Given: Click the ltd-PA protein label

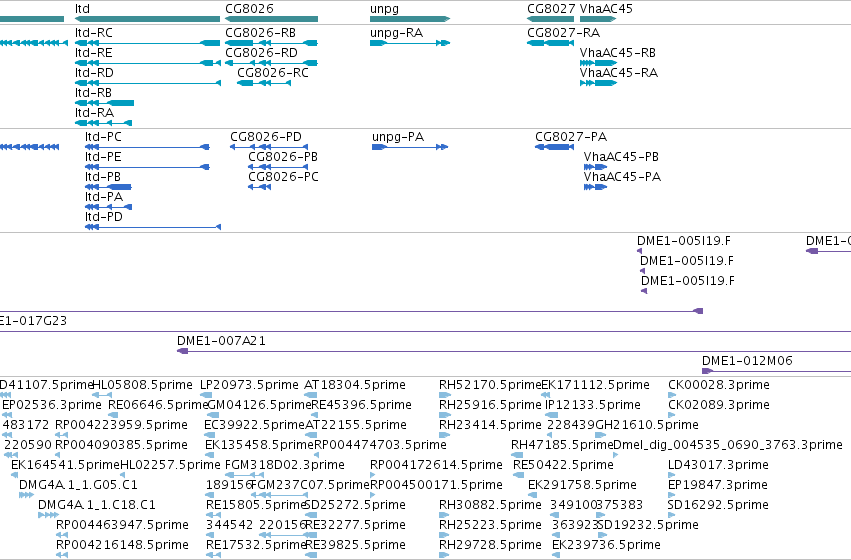Looking at the screenshot, I should point(104,197).
